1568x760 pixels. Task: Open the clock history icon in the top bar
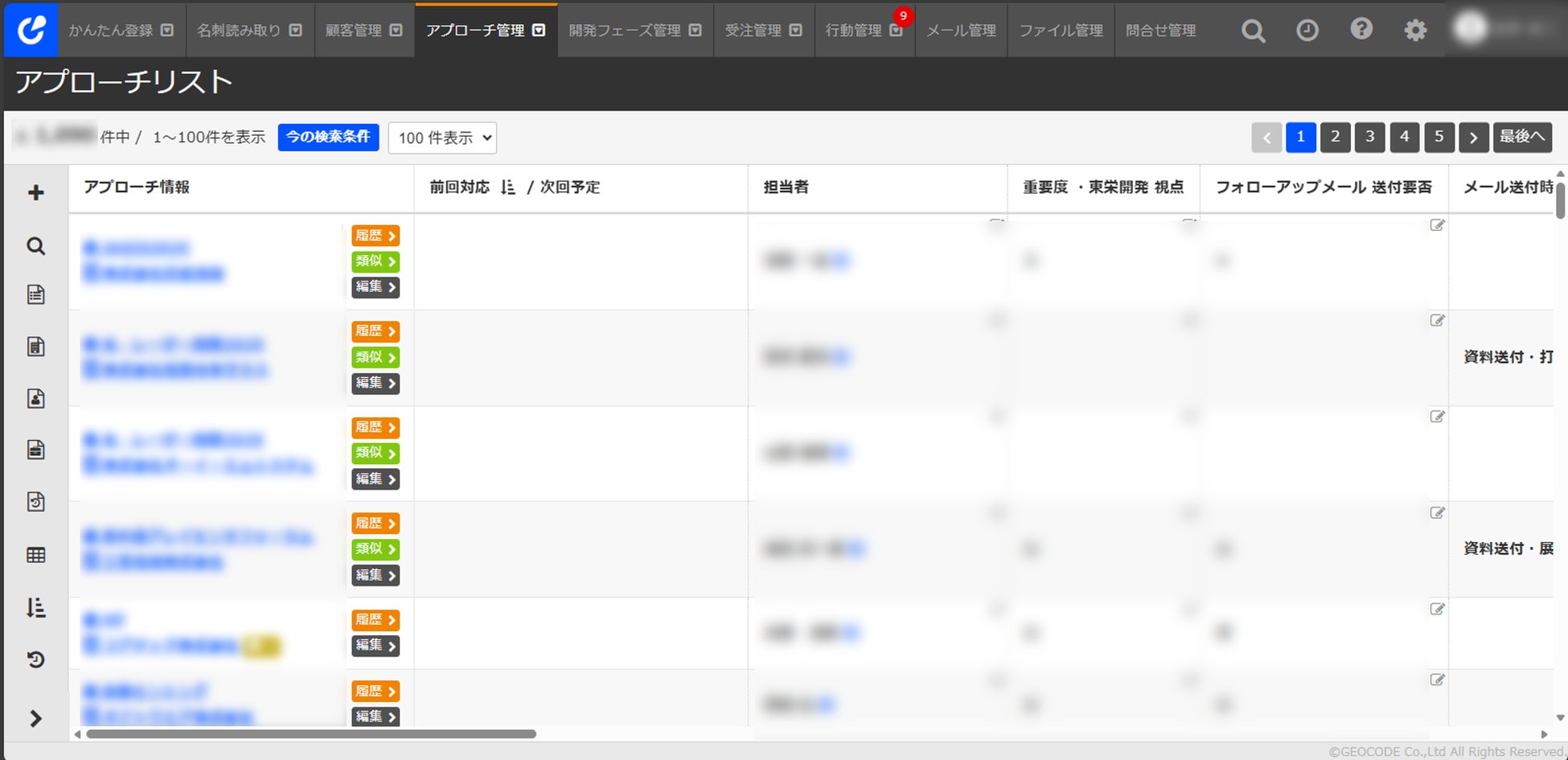point(1307,31)
